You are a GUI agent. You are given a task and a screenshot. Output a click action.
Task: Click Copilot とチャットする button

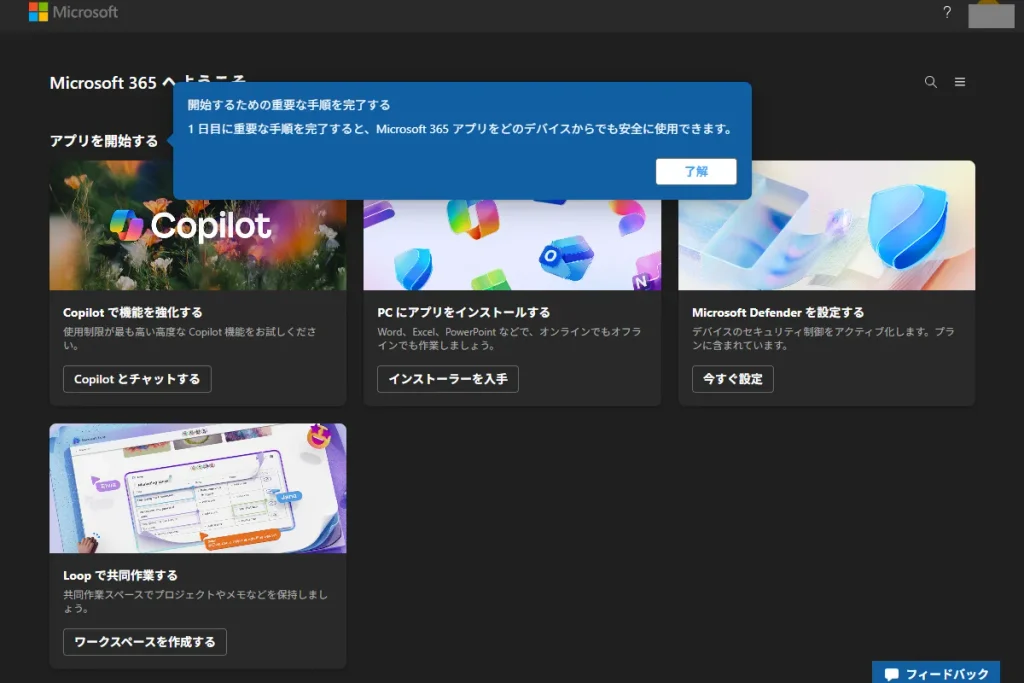[x=137, y=379]
